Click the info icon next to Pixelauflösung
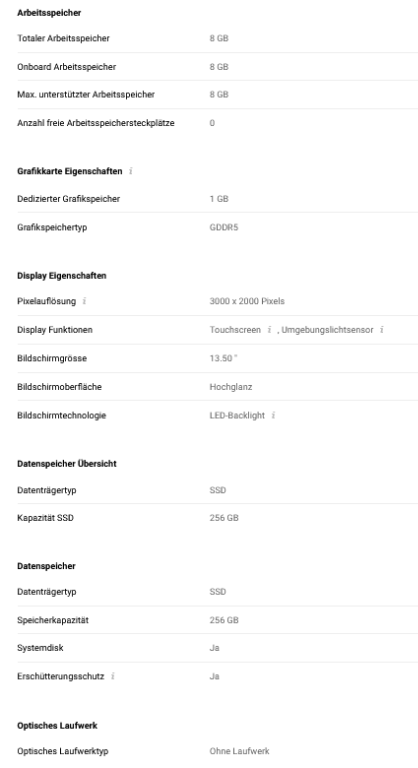The width and height of the screenshot is (418, 768). 84,301
